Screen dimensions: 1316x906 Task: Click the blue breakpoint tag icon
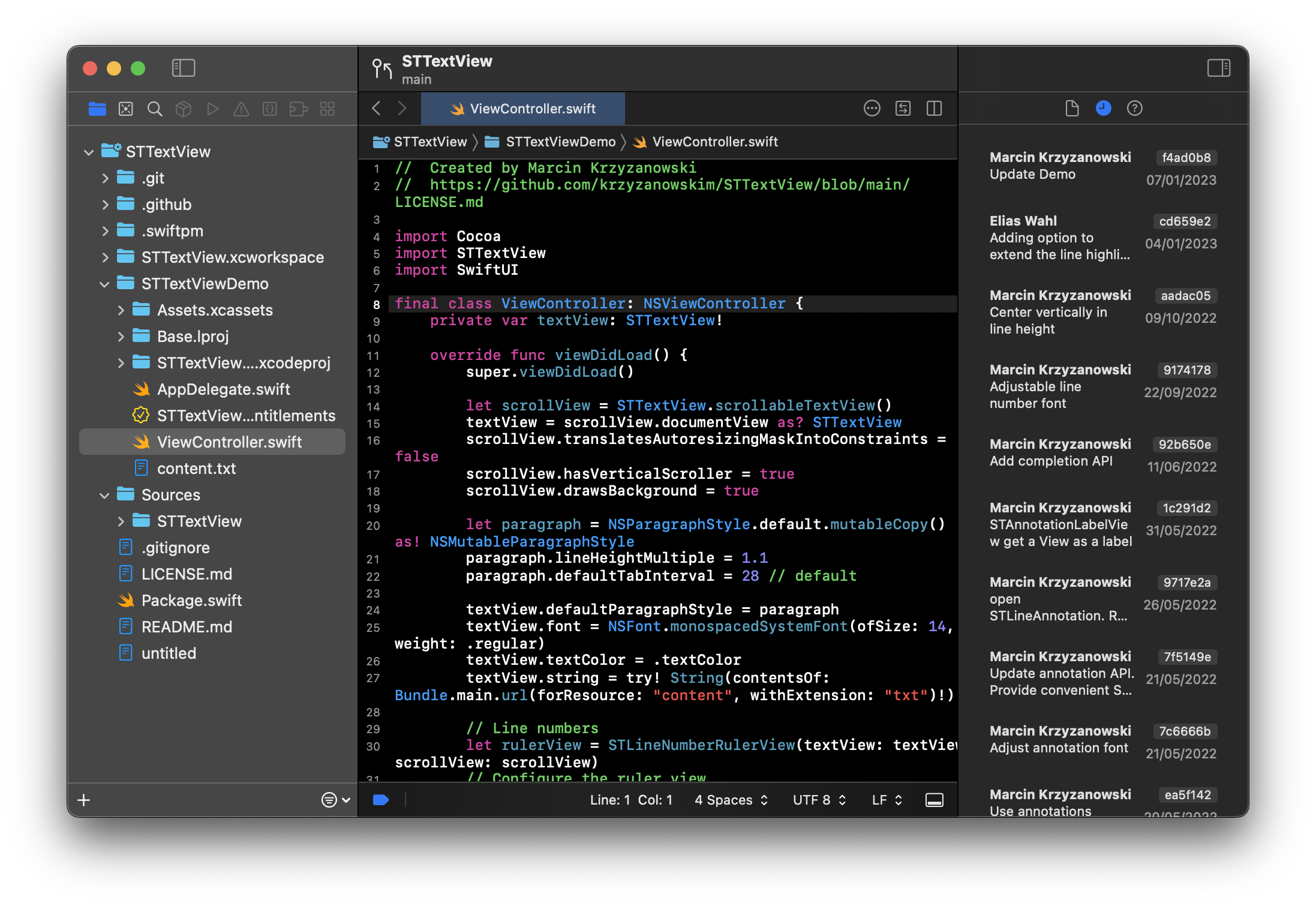pyautogui.click(x=381, y=800)
